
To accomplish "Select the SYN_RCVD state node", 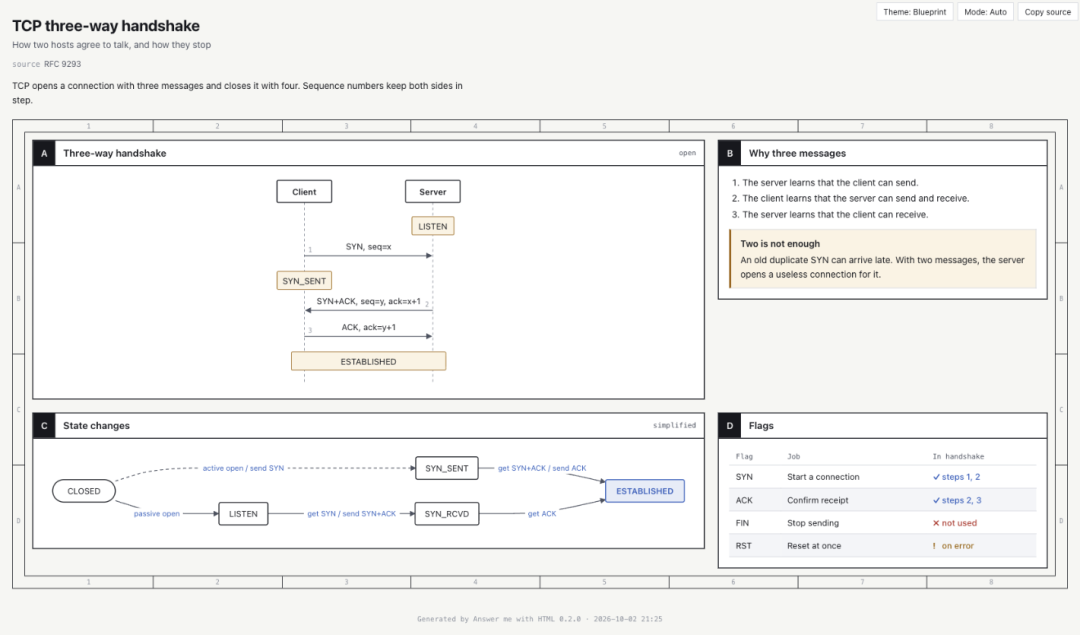I will coord(446,514).
